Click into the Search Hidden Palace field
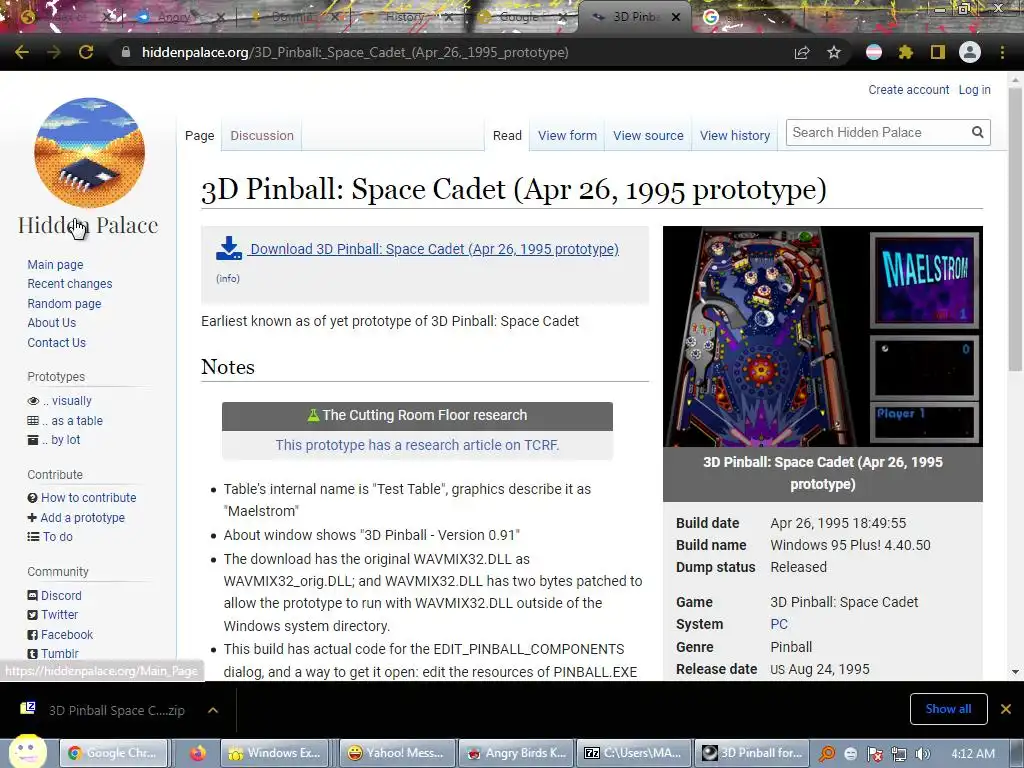 879,133
